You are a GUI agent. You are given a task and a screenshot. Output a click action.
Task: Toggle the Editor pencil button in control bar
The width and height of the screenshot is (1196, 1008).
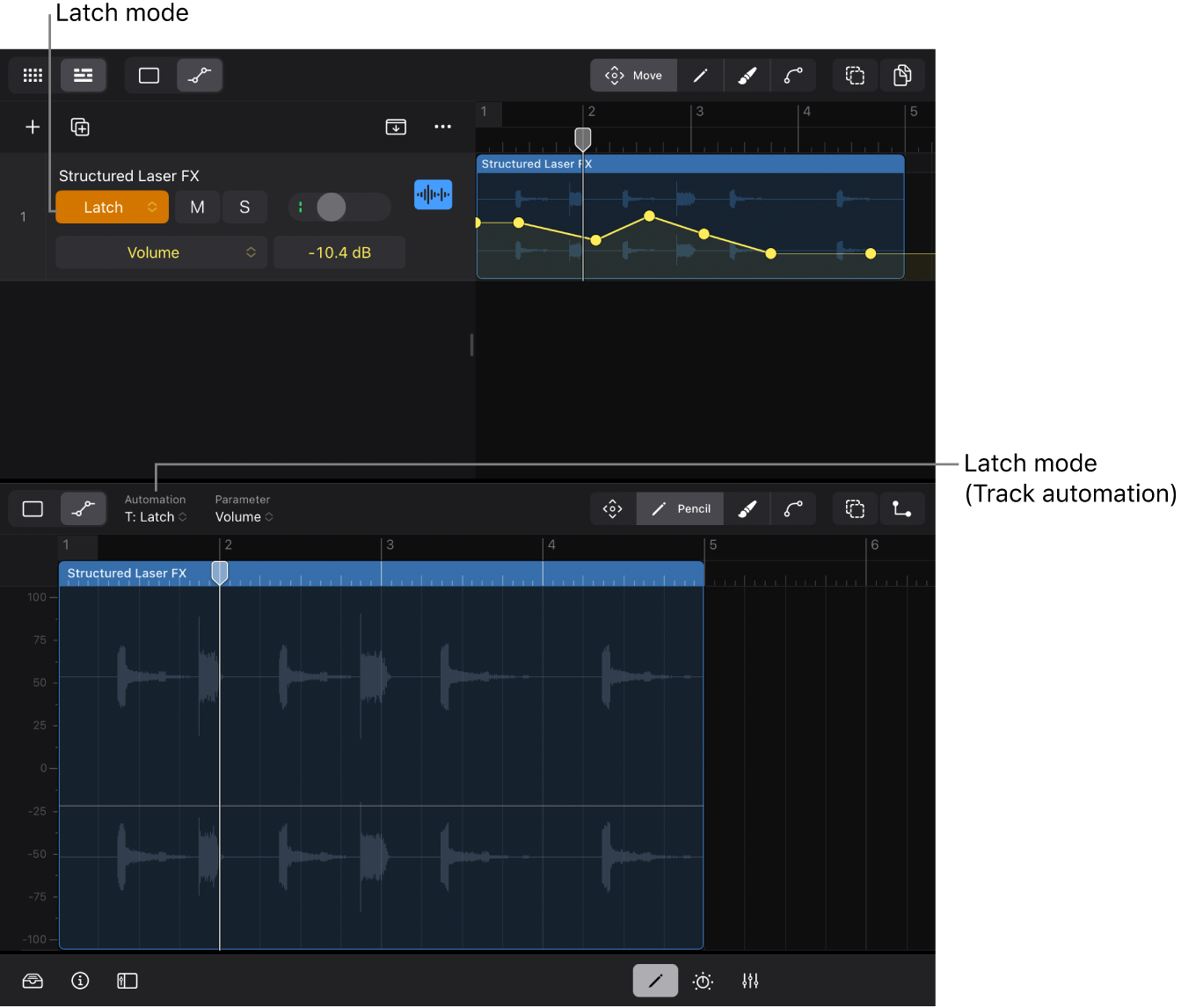(655, 982)
